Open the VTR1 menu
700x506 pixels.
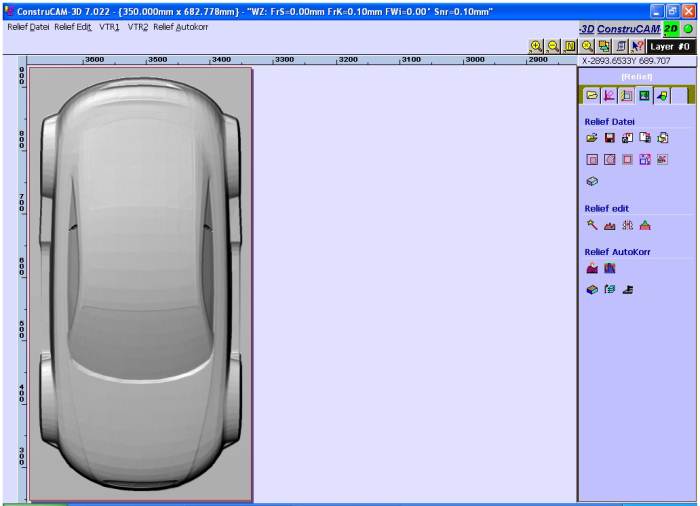pos(109,26)
